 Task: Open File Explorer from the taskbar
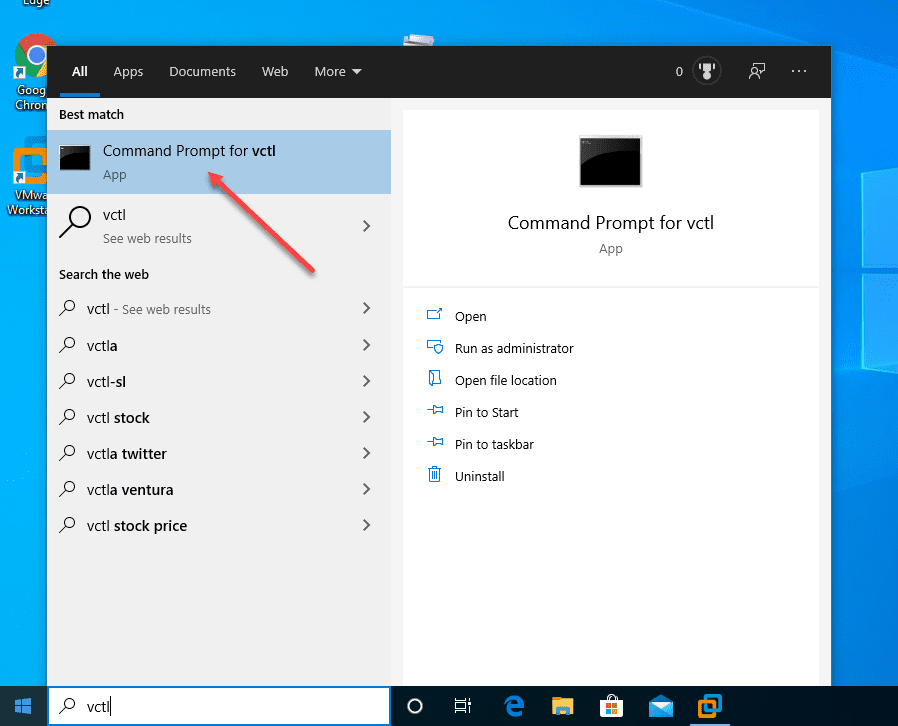[x=562, y=706]
